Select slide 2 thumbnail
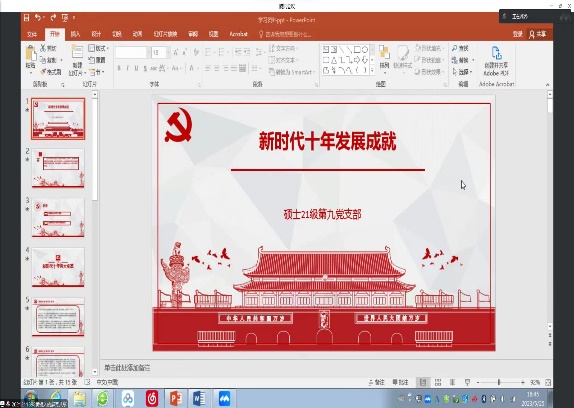The width and height of the screenshot is (574, 408). coord(58,168)
